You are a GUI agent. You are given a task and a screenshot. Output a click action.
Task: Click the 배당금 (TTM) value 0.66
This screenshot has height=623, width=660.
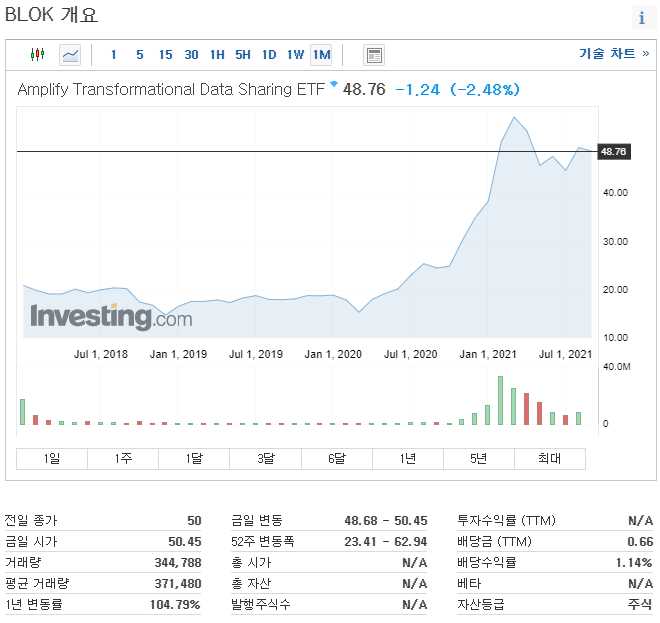[640, 541]
